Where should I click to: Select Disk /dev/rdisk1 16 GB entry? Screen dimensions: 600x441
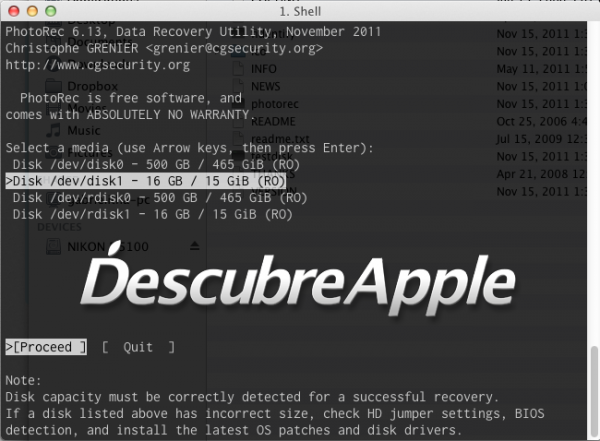point(152,214)
